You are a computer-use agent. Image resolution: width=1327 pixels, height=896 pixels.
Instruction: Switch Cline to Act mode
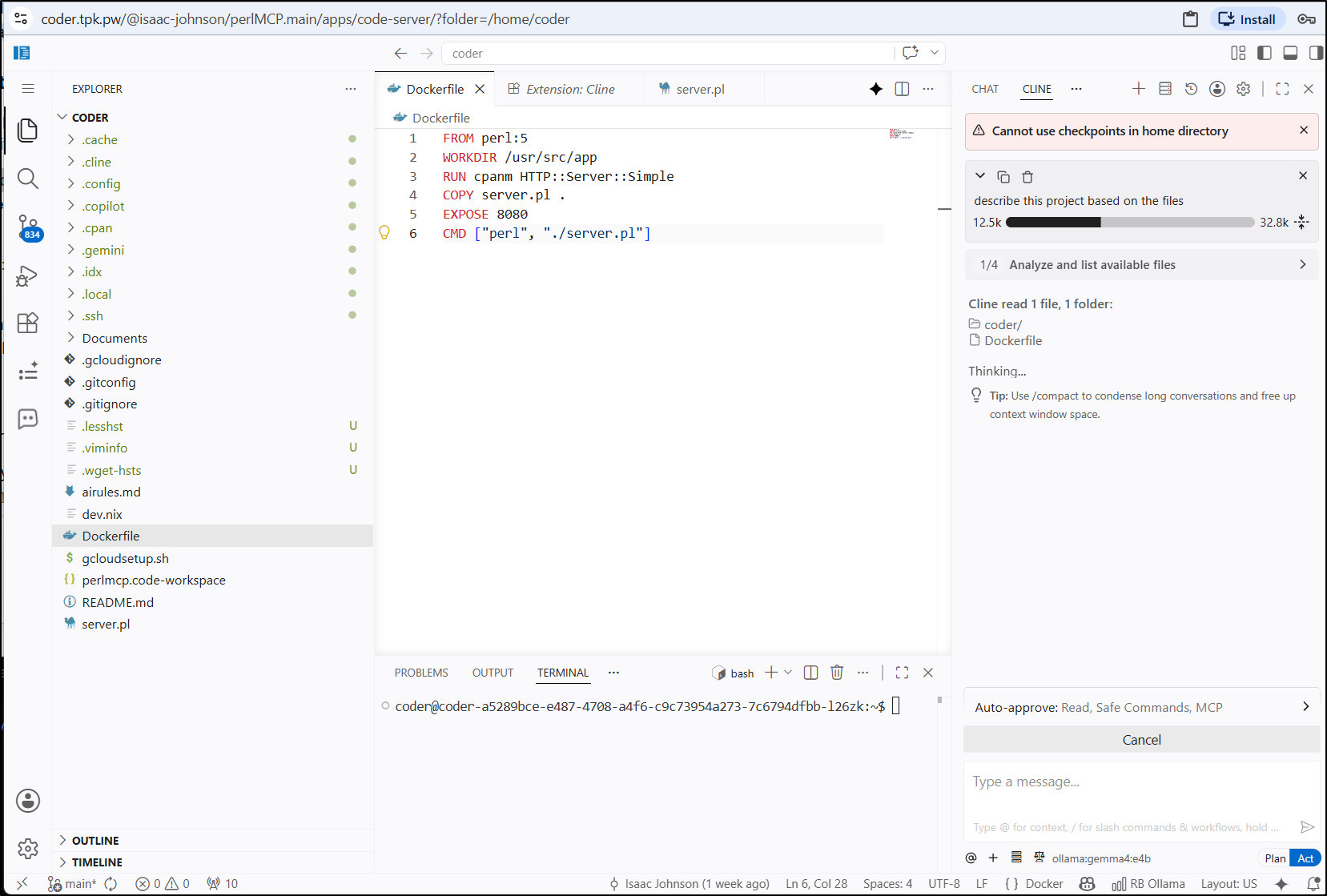click(1305, 858)
